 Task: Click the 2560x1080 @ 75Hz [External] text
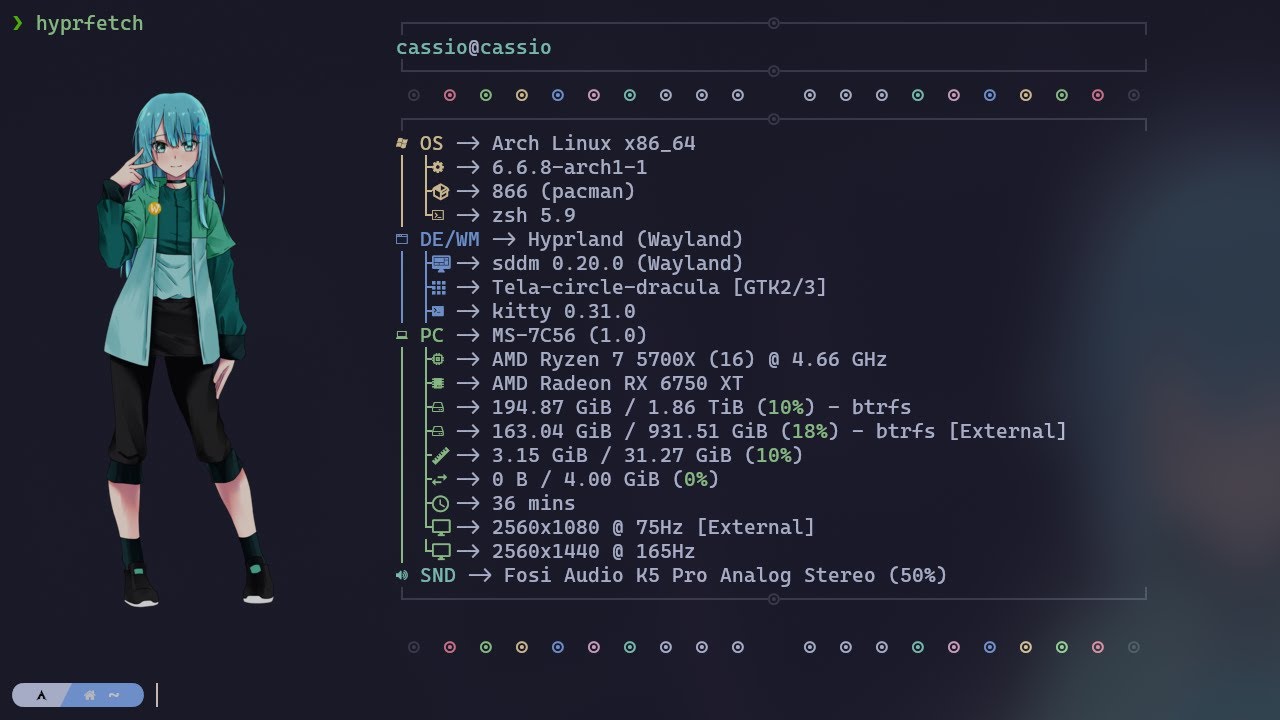654,527
